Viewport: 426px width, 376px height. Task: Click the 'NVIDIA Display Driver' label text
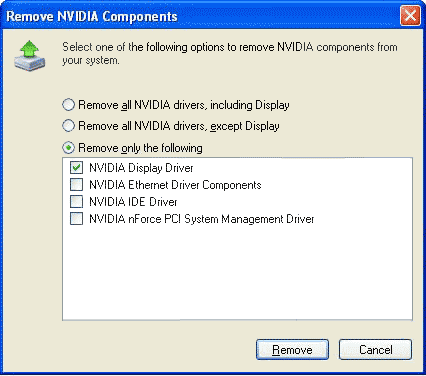point(141,168)
